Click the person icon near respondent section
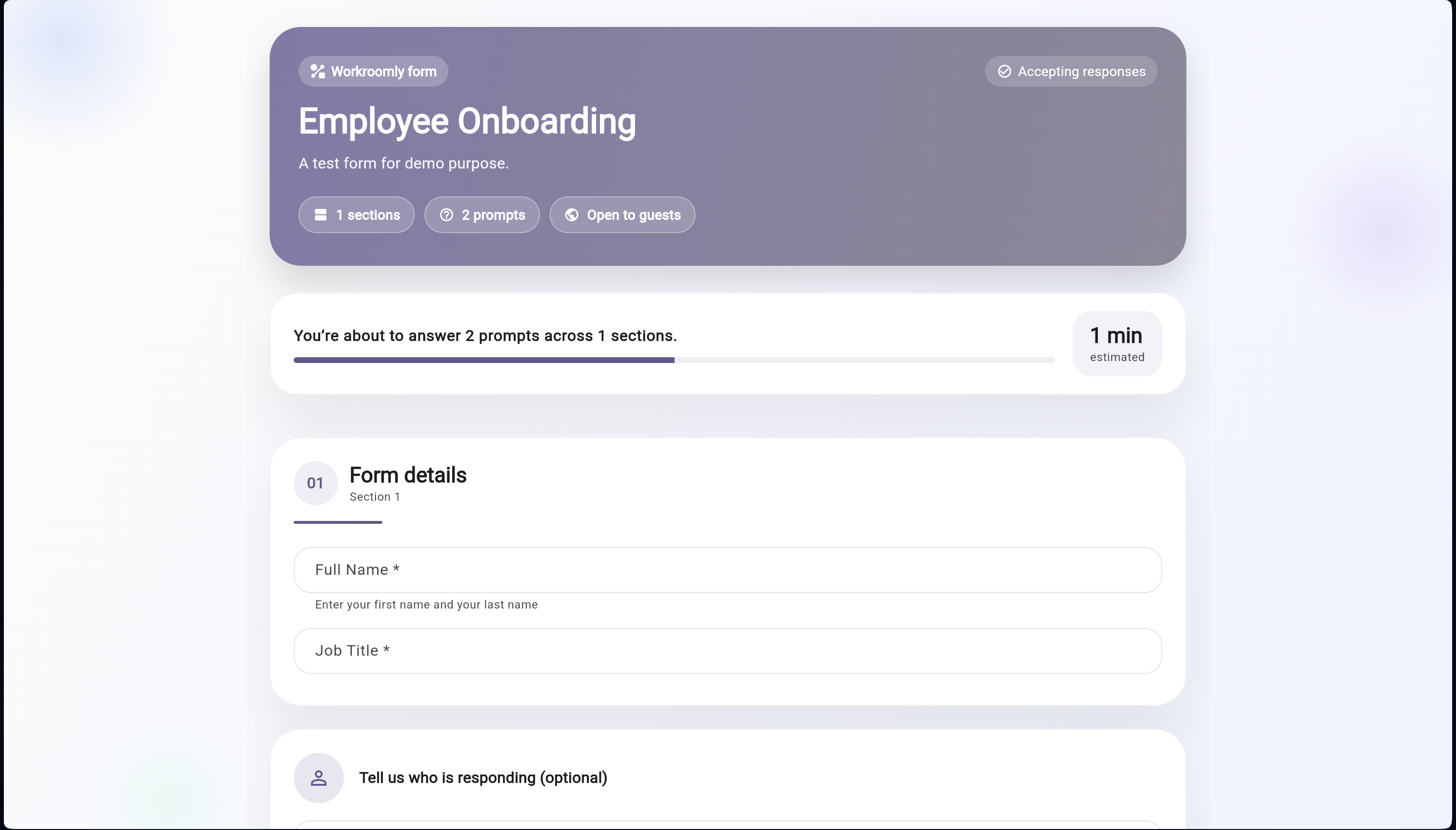Screen dimensions: 1456x830 [318, 778]
